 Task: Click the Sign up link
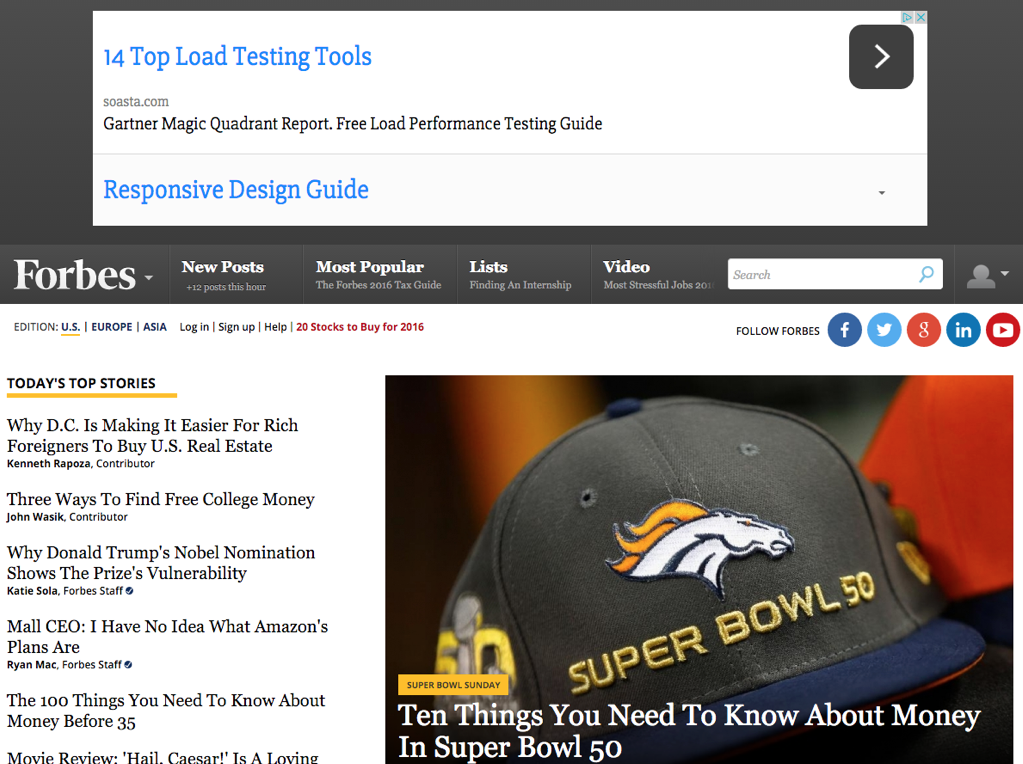236,327
